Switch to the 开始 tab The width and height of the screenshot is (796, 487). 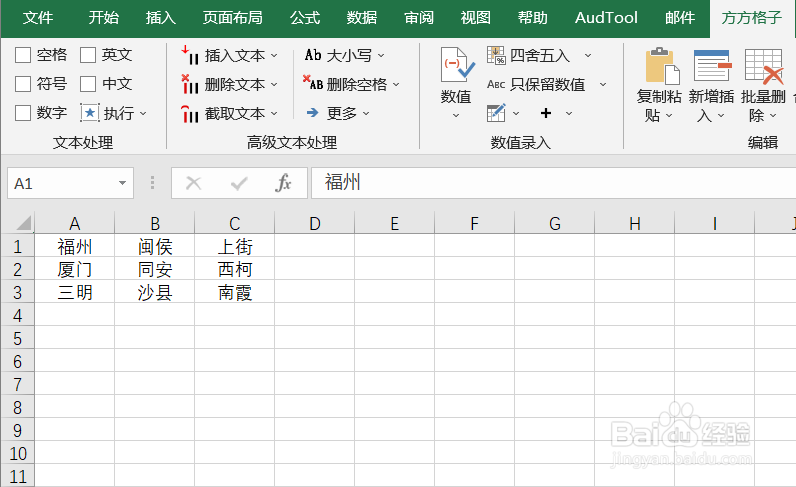pos(104,18)
